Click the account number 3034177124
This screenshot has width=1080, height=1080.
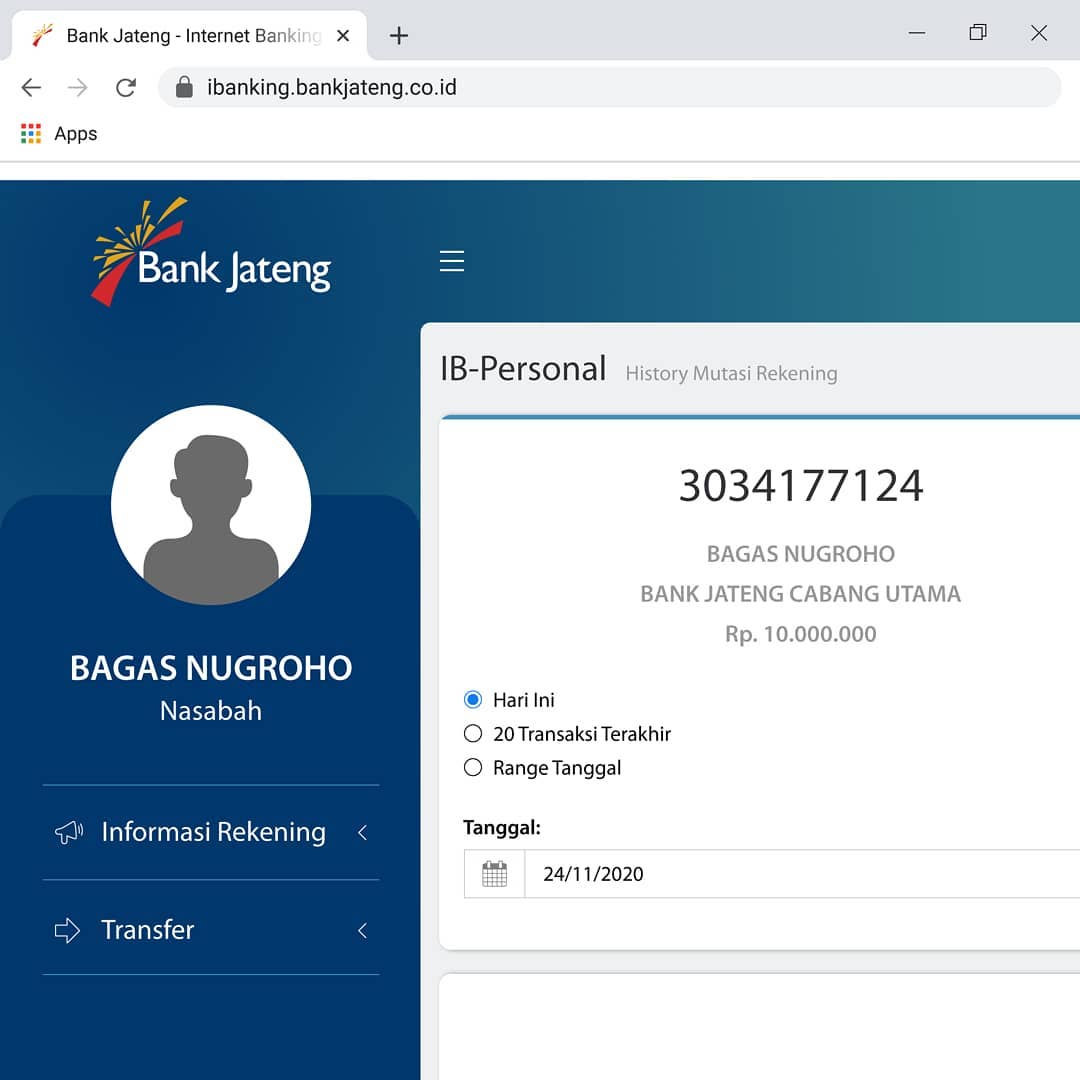[x=800, y=486]
